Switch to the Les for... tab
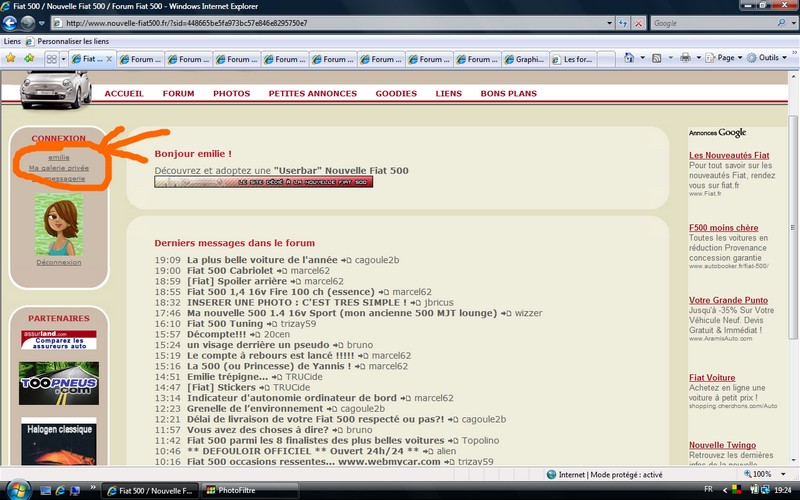 coord(573,59)
